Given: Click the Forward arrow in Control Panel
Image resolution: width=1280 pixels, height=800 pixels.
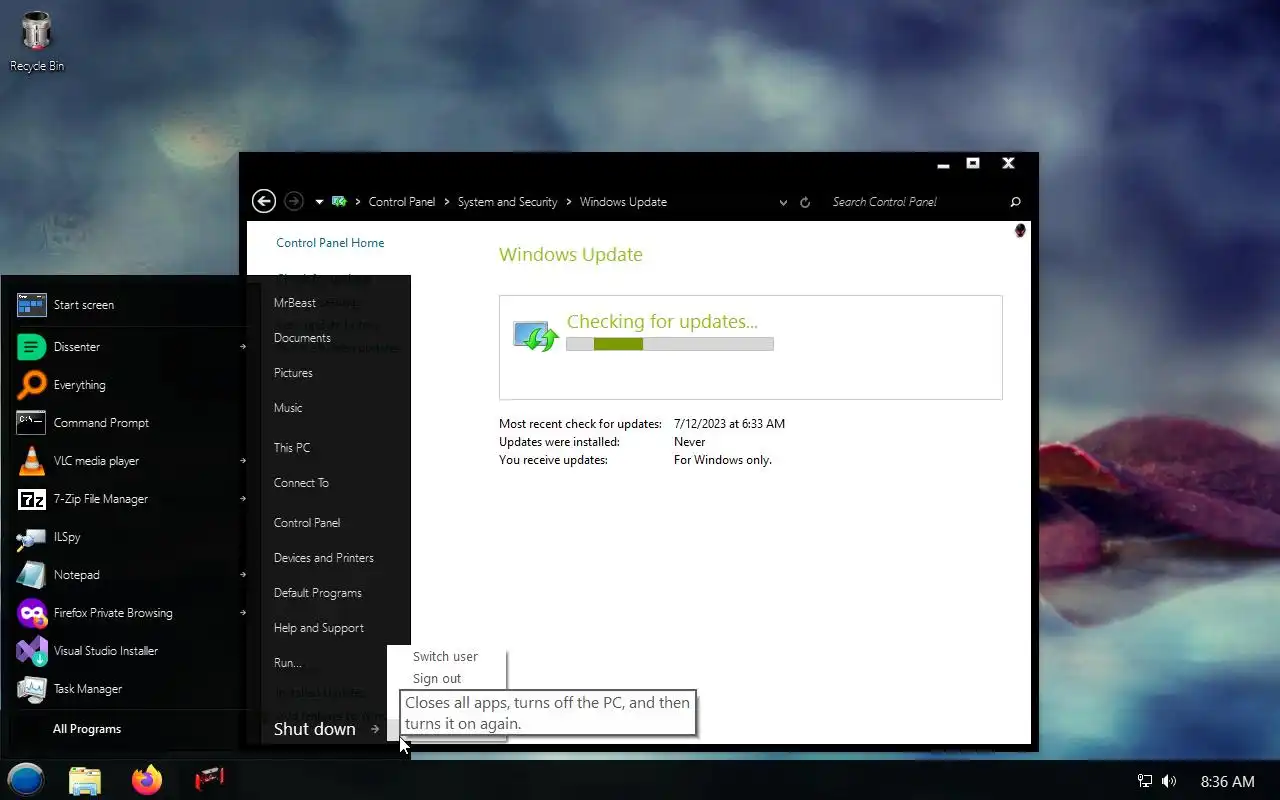Looking at the screenshot, I should (x=293, y=201).
